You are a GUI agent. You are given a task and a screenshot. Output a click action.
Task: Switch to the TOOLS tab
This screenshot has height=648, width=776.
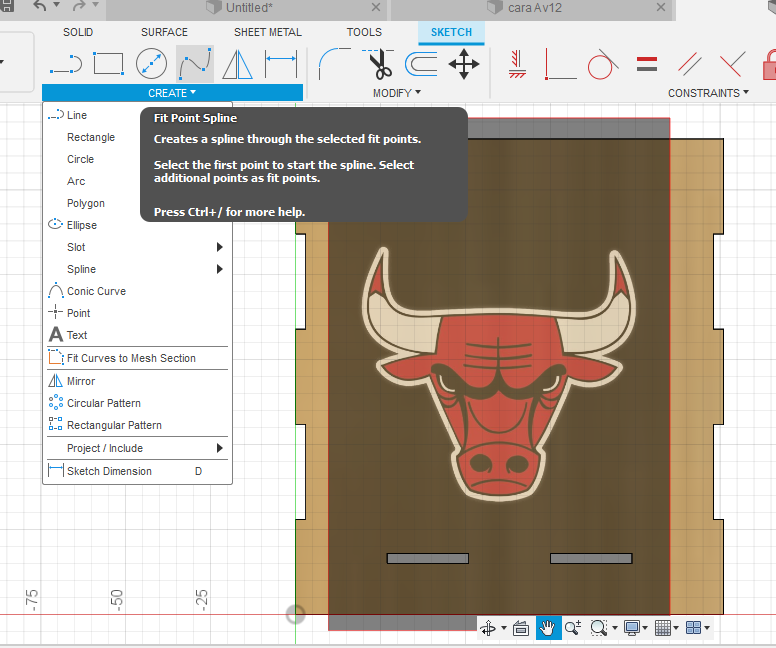tap(364, 32)
